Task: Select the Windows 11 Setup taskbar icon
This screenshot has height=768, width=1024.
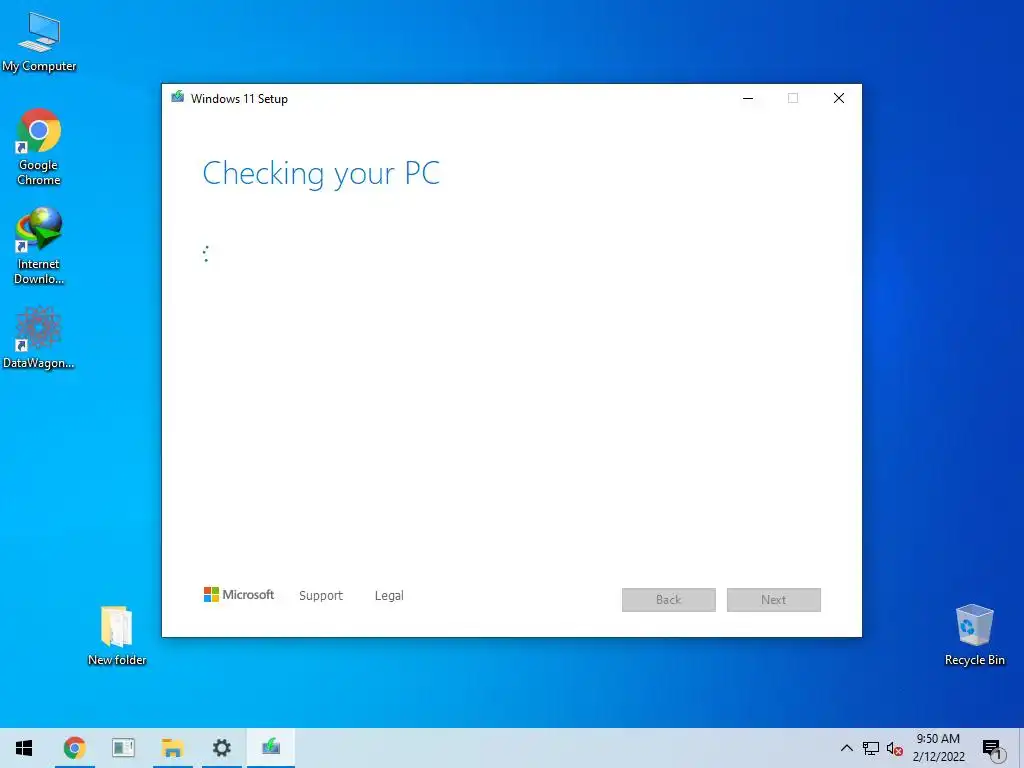Action: (x=271, y=748)
